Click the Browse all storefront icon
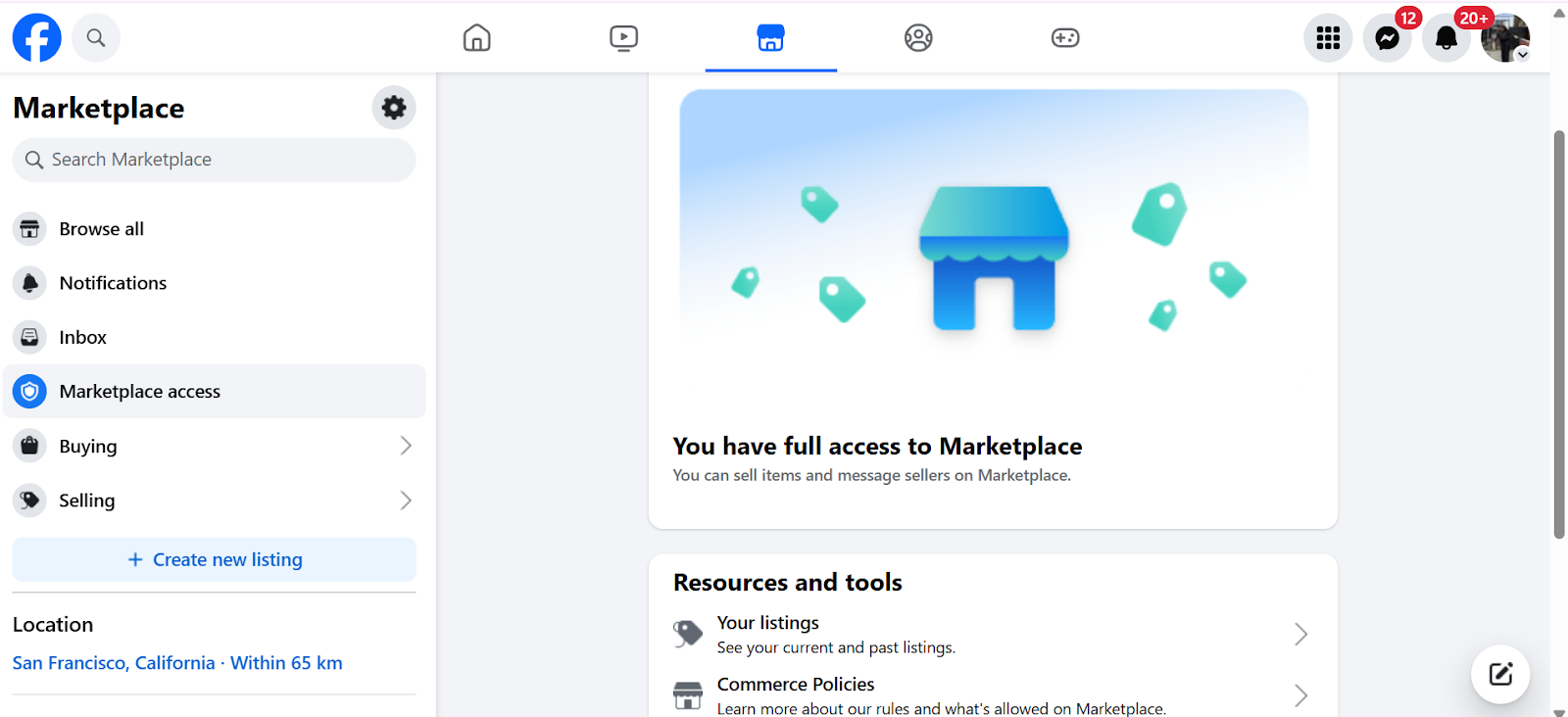This screenshot has height=717, width=1568. click(30, 229)
